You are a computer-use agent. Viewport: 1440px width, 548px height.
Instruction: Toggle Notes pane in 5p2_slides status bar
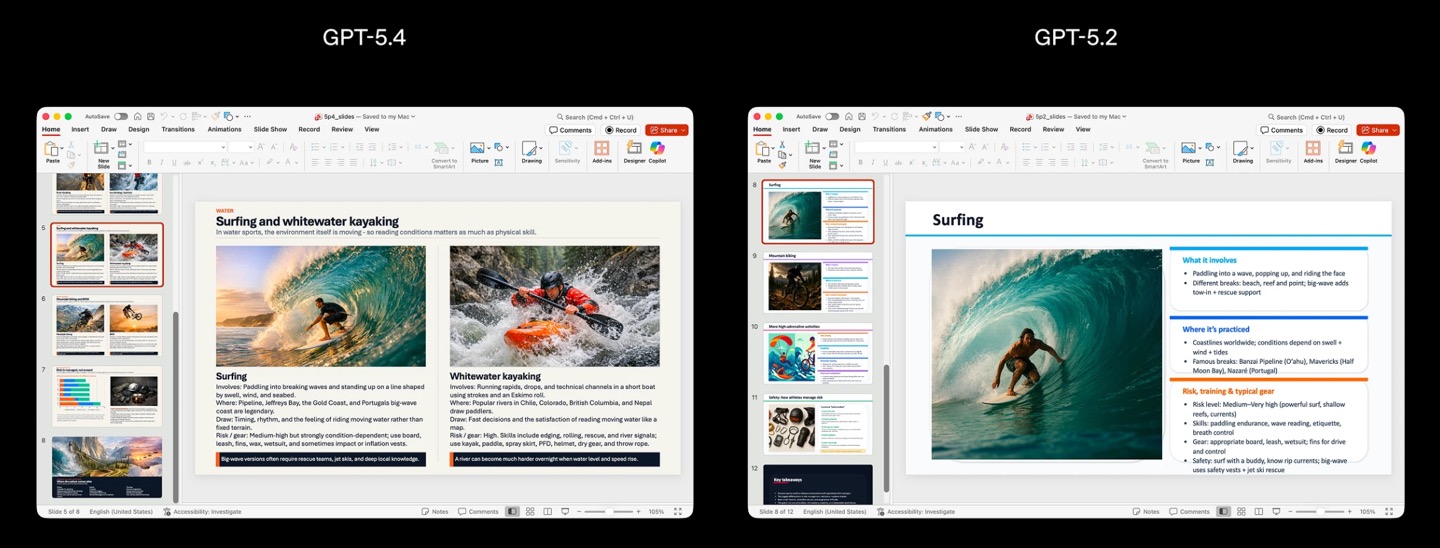1147,511
